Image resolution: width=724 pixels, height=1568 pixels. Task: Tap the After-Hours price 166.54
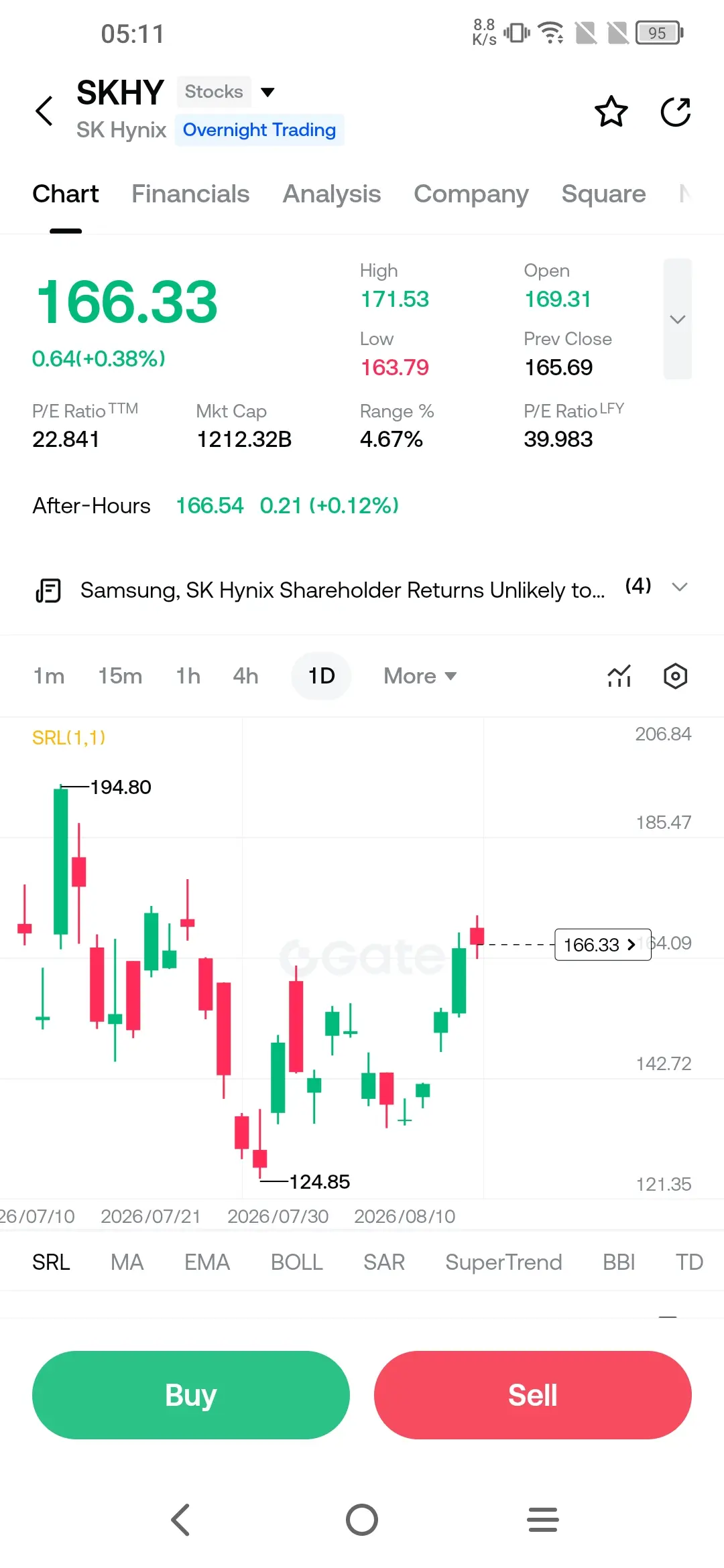210,505
